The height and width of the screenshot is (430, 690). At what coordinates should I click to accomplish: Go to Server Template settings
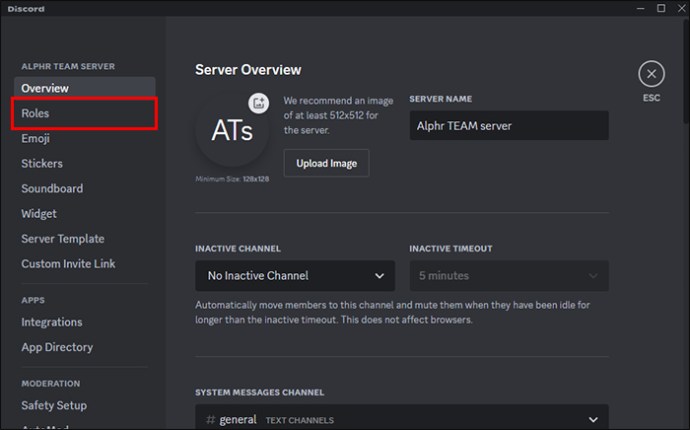point(84,239)
